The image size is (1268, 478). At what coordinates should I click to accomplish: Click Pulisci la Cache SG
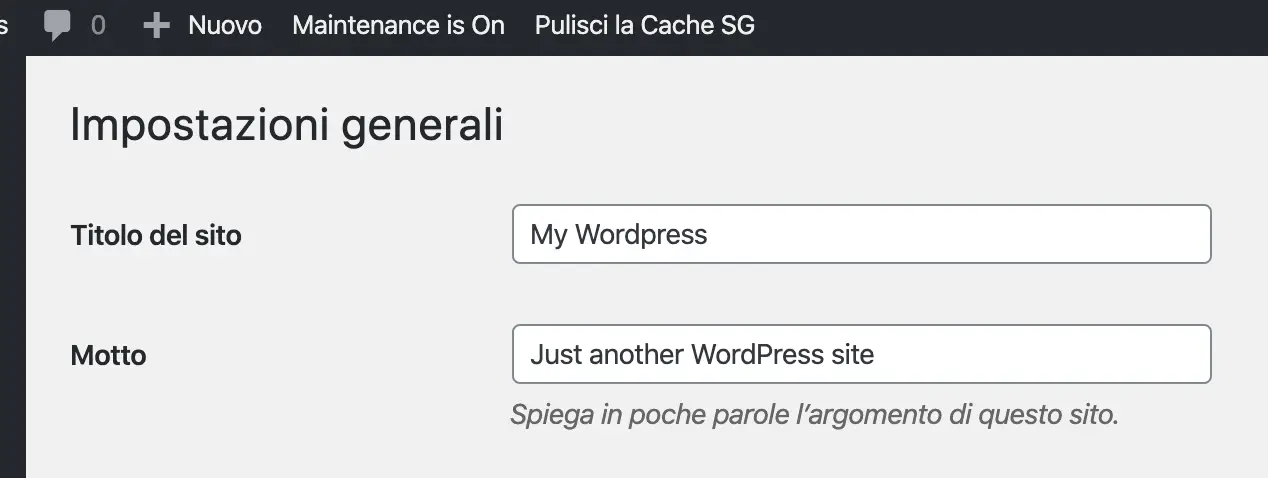pos(644,25)
